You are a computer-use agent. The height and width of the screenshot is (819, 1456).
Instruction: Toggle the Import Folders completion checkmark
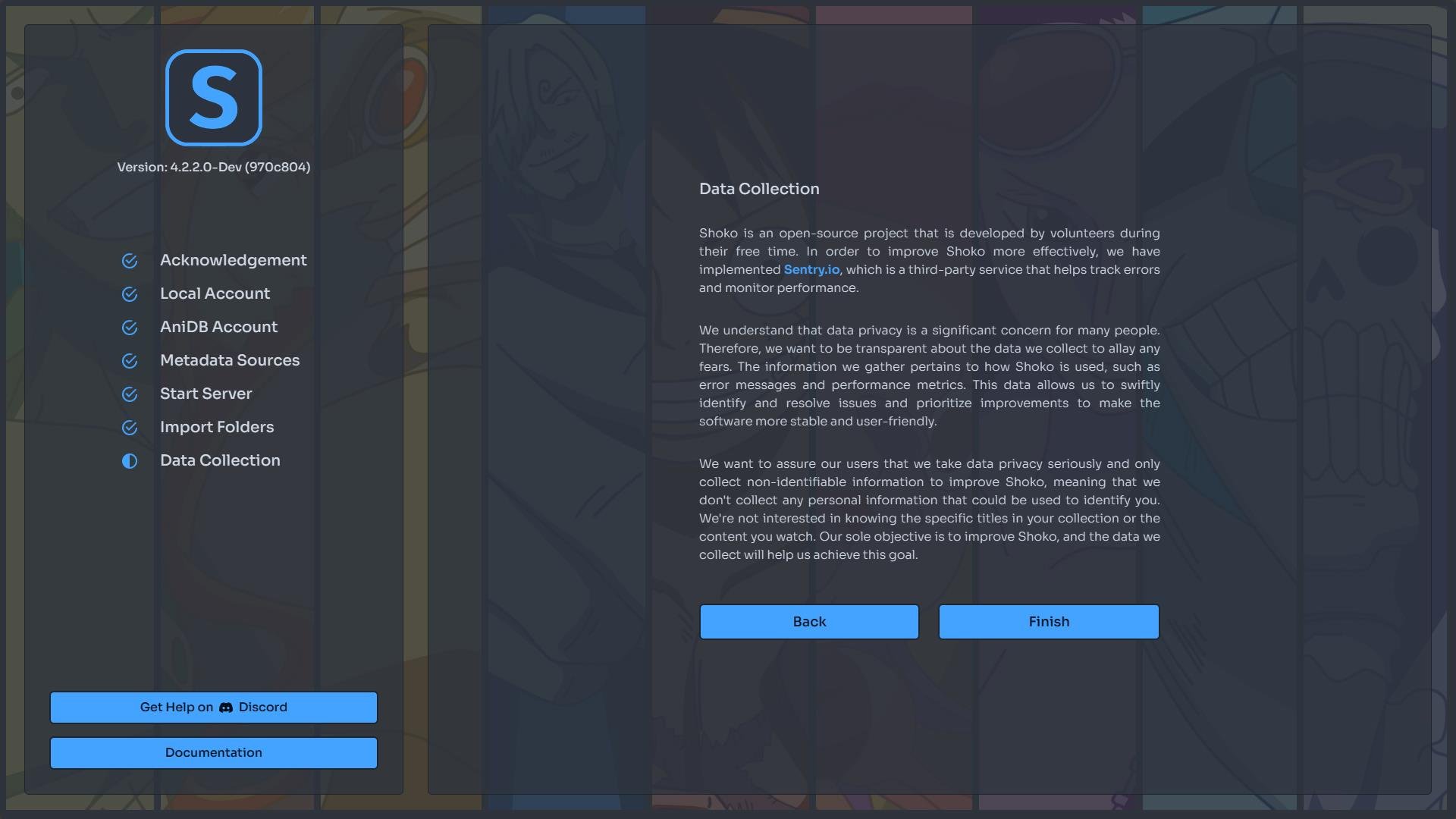[x=129, y=428]
